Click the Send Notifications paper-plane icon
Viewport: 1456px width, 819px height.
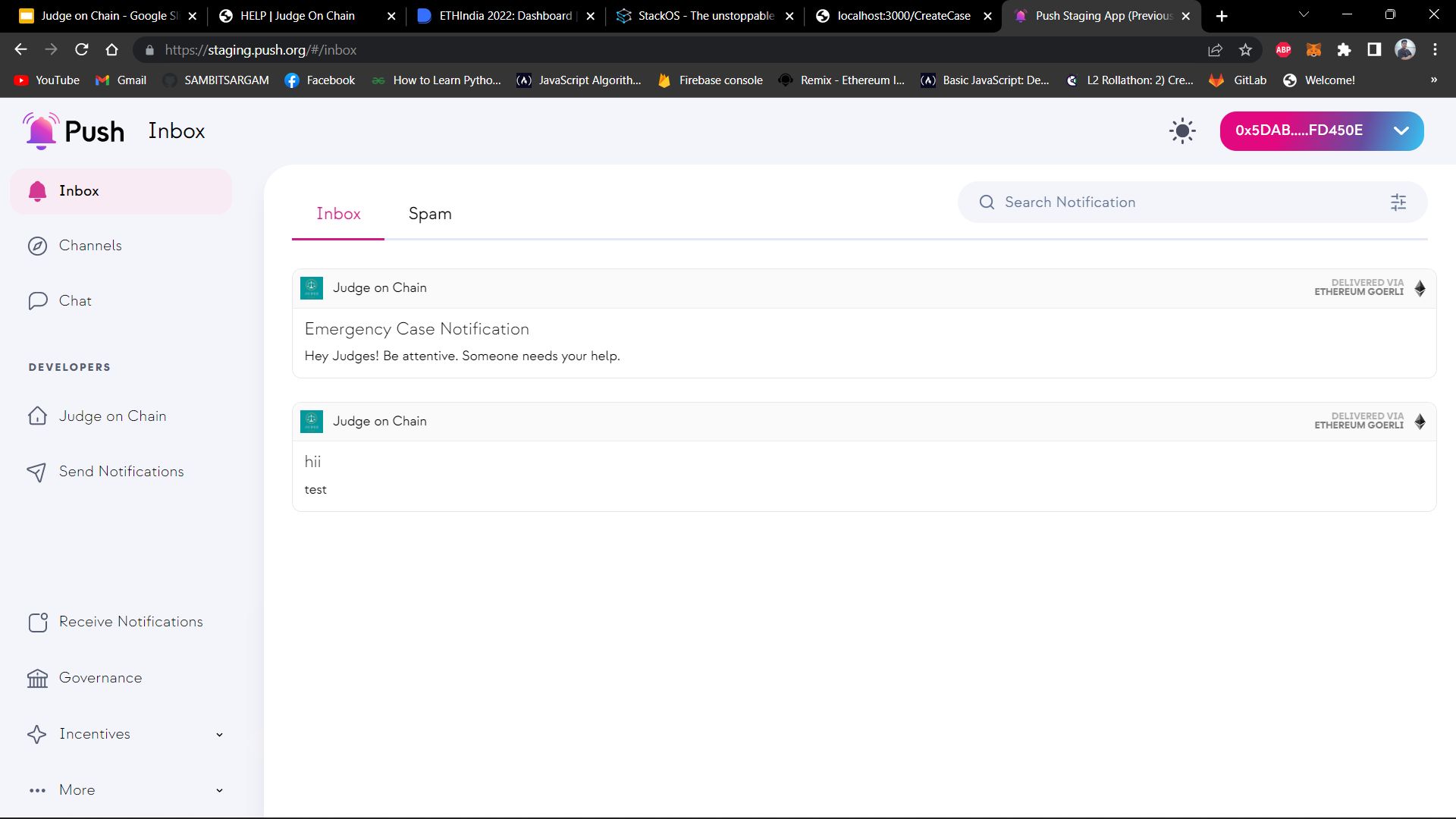tap(36, 472)
